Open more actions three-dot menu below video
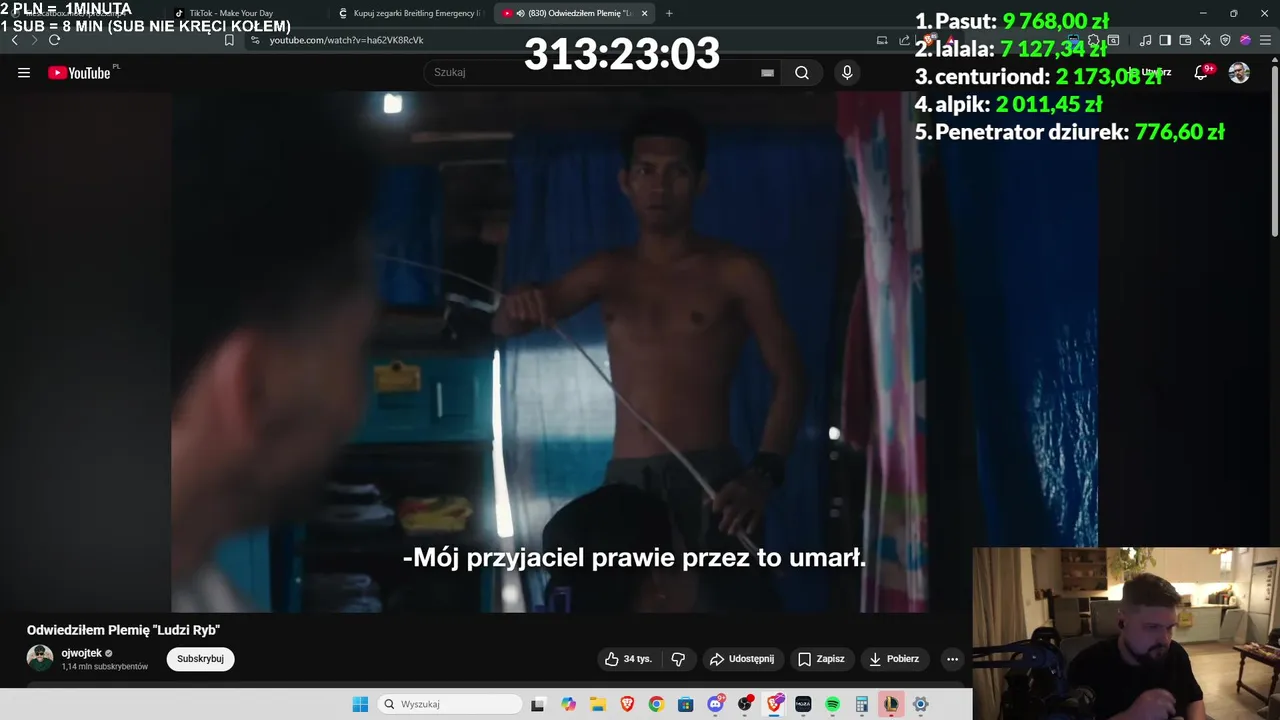The width and height of the screenshot is (1280, 720). [952, 659]
